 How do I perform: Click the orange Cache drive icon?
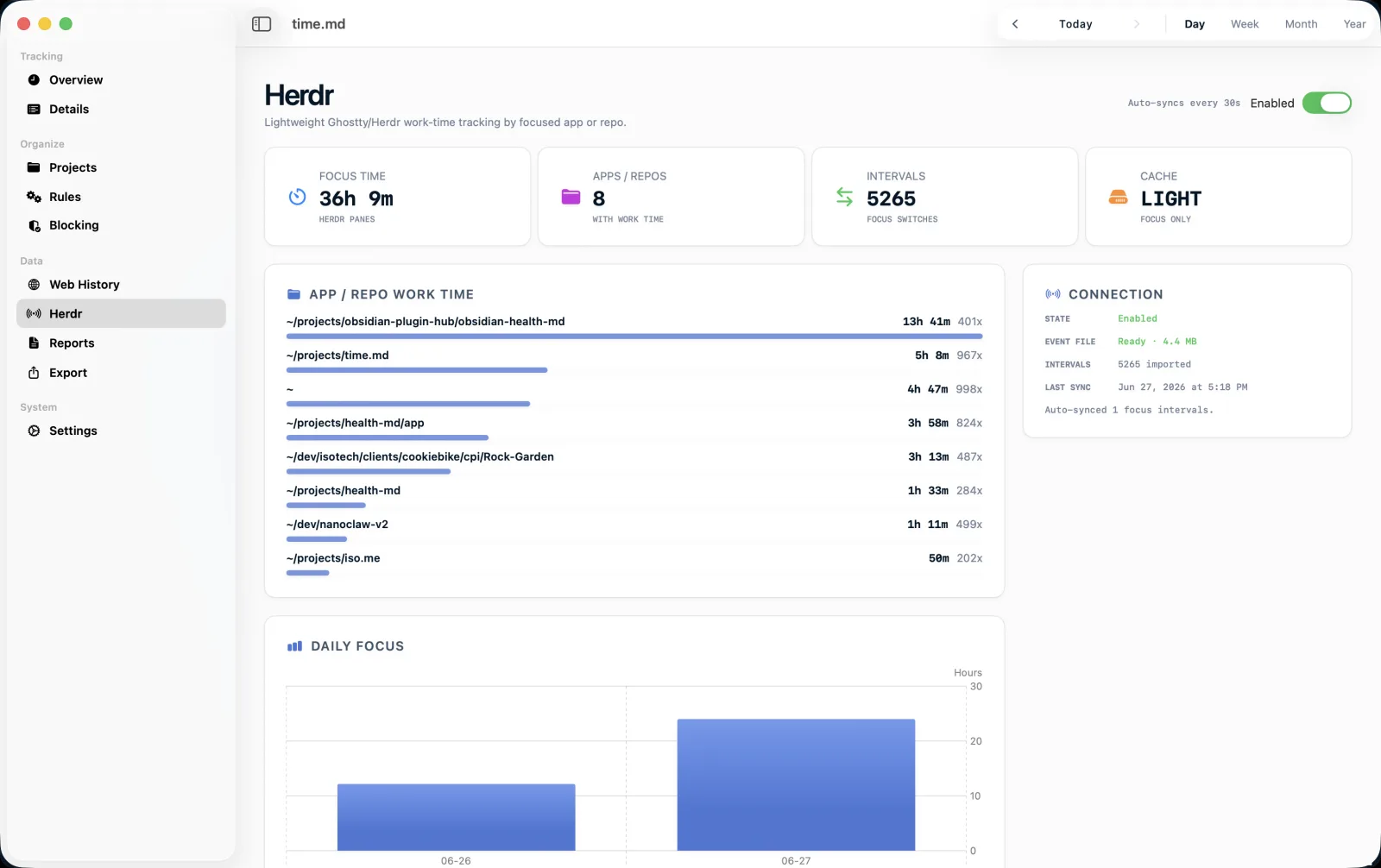click(x=1118, y=197)
